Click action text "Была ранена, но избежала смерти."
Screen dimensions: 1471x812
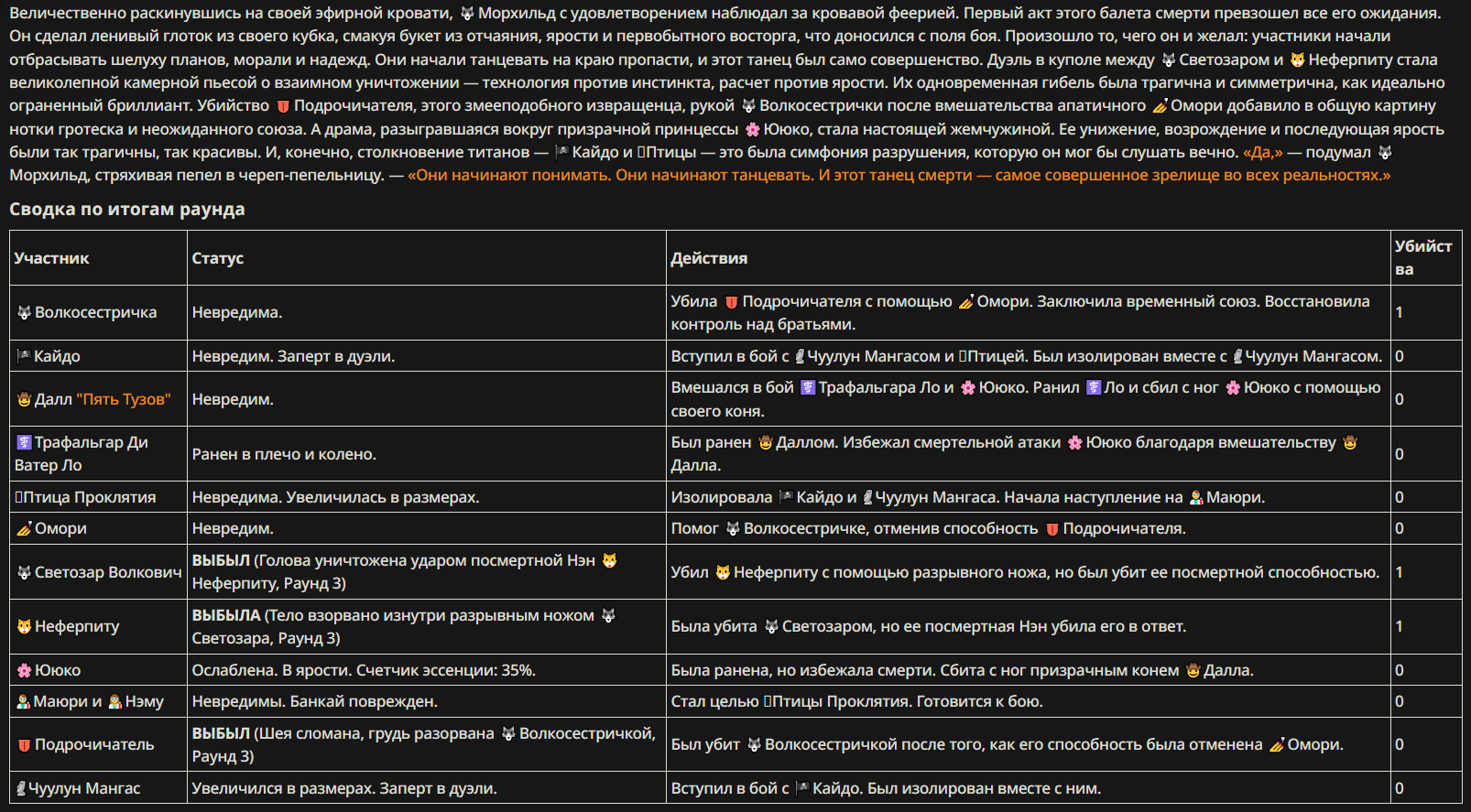(x=803, y=671)
